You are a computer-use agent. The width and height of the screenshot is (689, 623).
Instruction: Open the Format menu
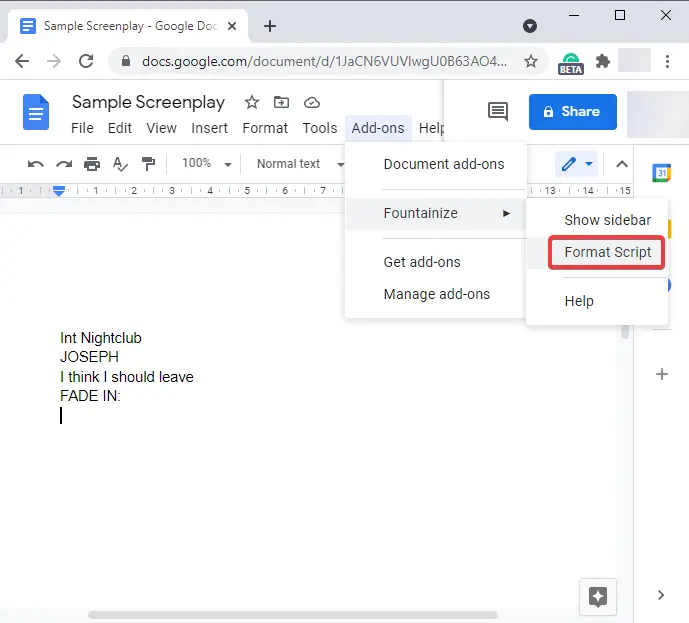click(x=265, y=128)
